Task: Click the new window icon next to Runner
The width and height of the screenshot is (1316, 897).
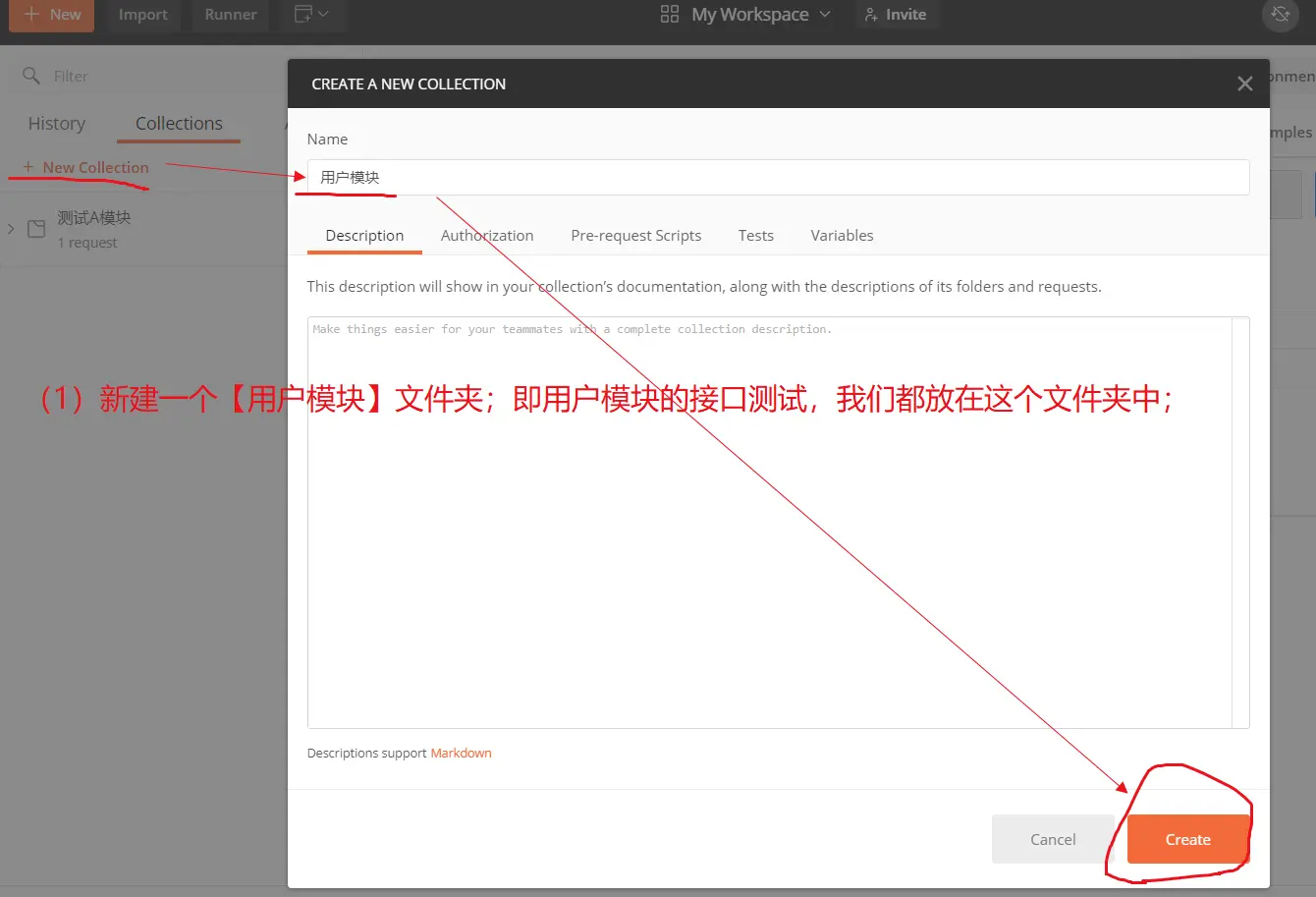Action: [303, 15]
